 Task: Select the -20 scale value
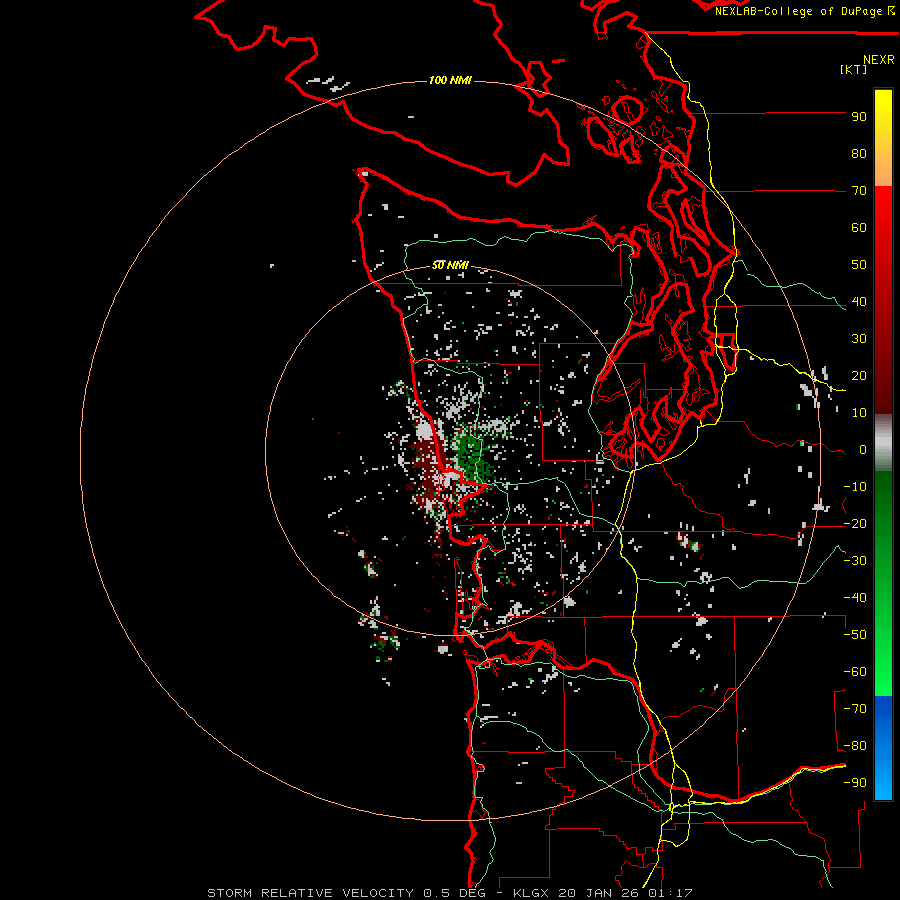click(855, 524)
